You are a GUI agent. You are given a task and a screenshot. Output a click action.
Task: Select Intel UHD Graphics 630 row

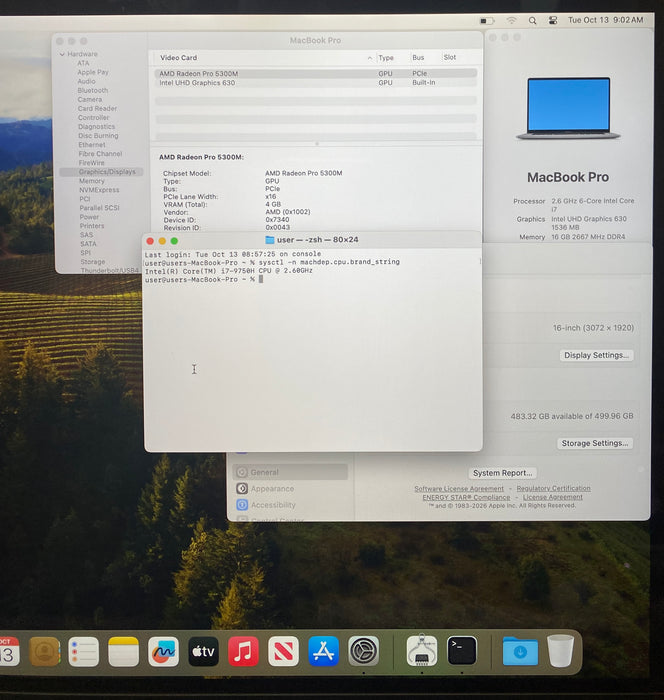tap(316, 83)
